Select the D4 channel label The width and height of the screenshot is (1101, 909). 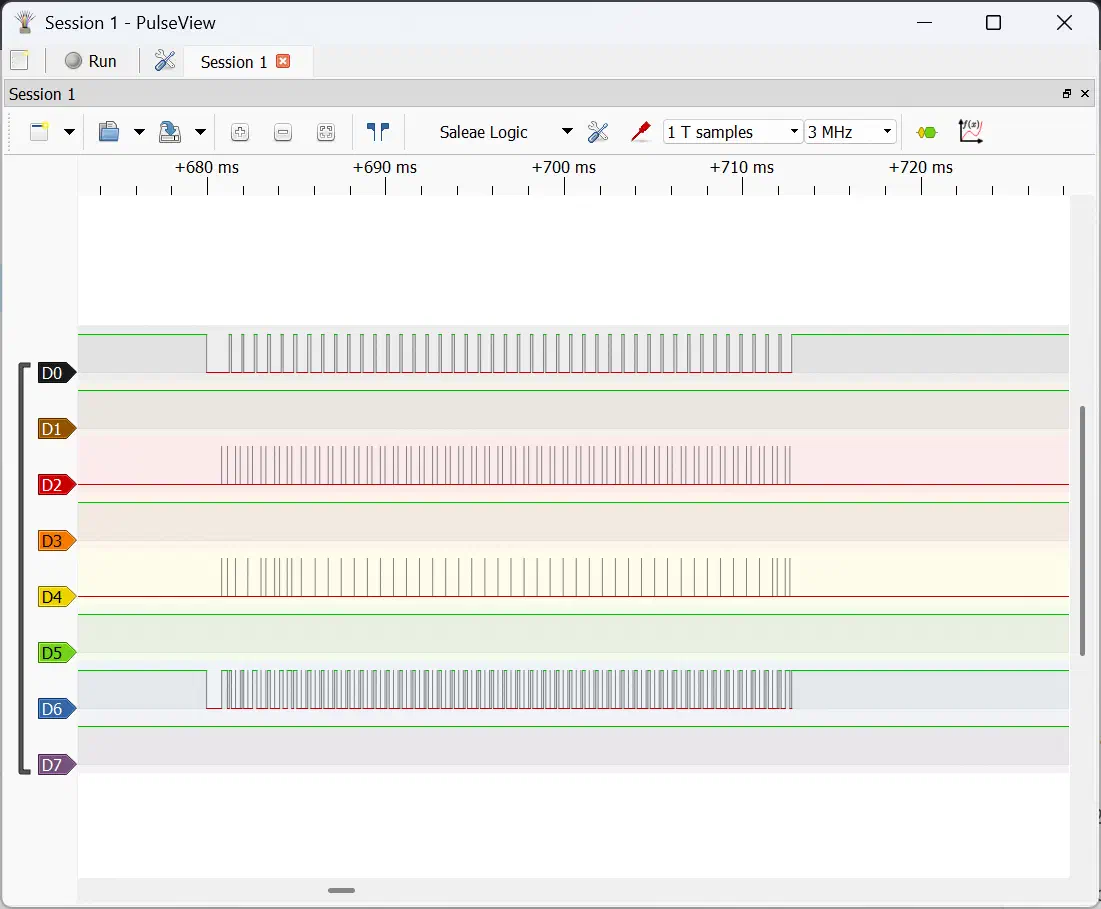[56, 597]
